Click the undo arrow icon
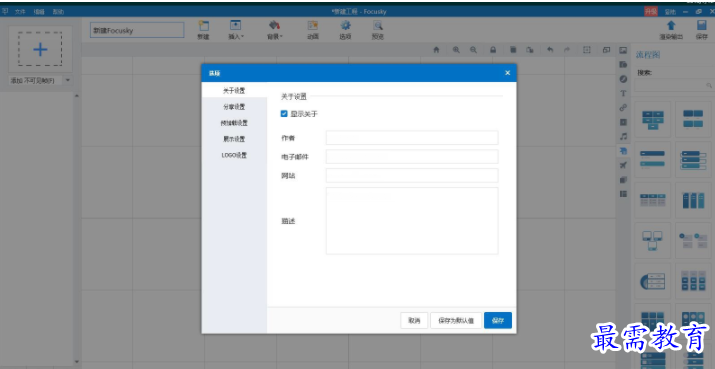The width and height of the screenshot is (715, 369). (x=550, y=50)
